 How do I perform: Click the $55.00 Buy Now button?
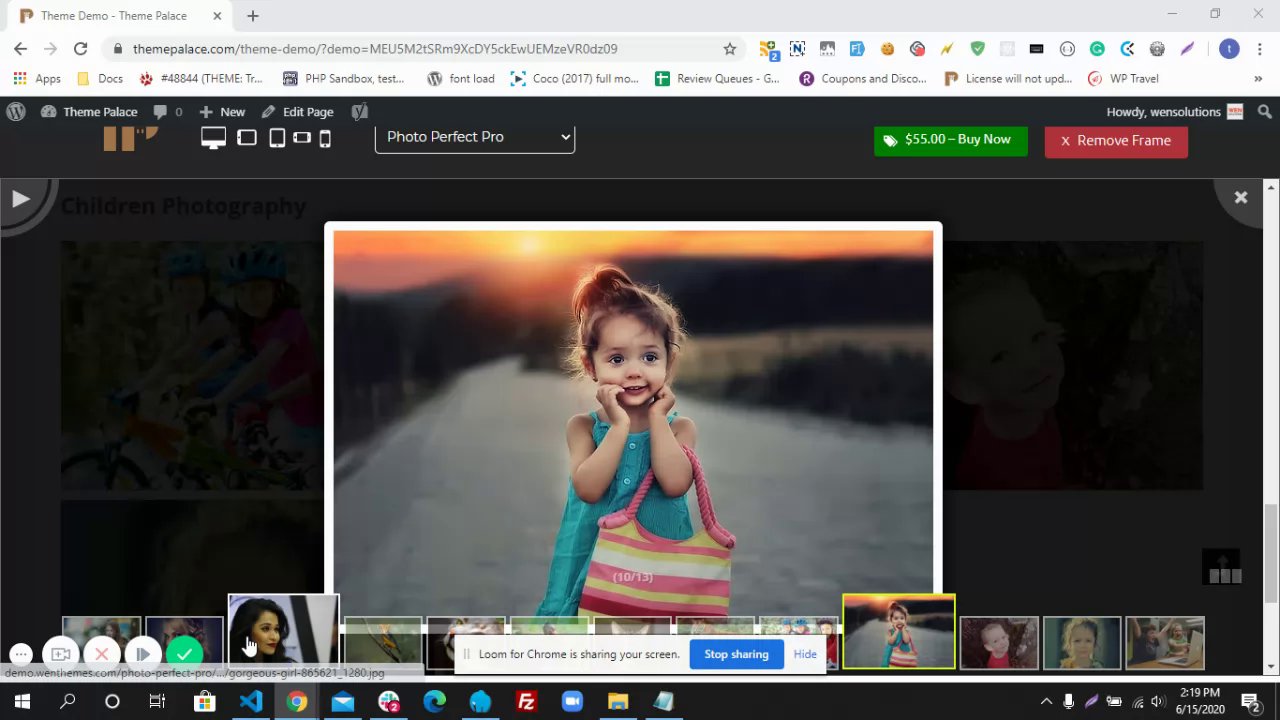point(950,140)
